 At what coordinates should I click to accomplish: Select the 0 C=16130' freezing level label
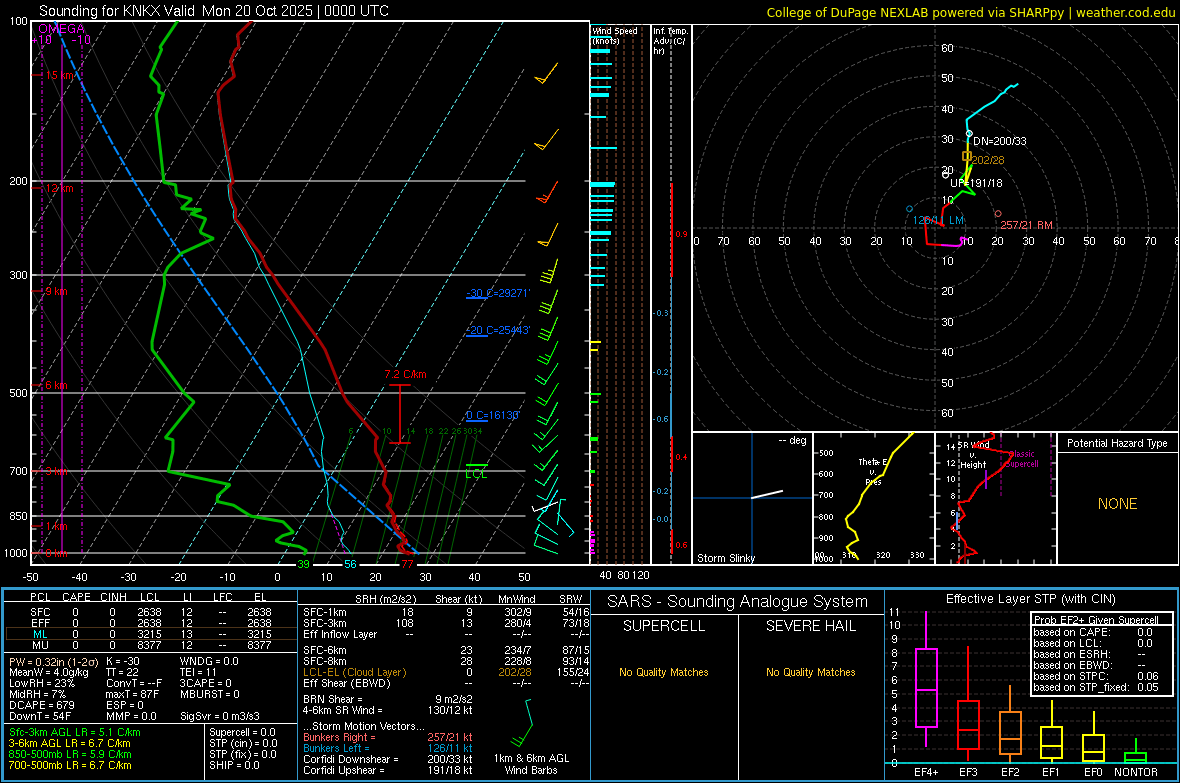pos(492,415)
